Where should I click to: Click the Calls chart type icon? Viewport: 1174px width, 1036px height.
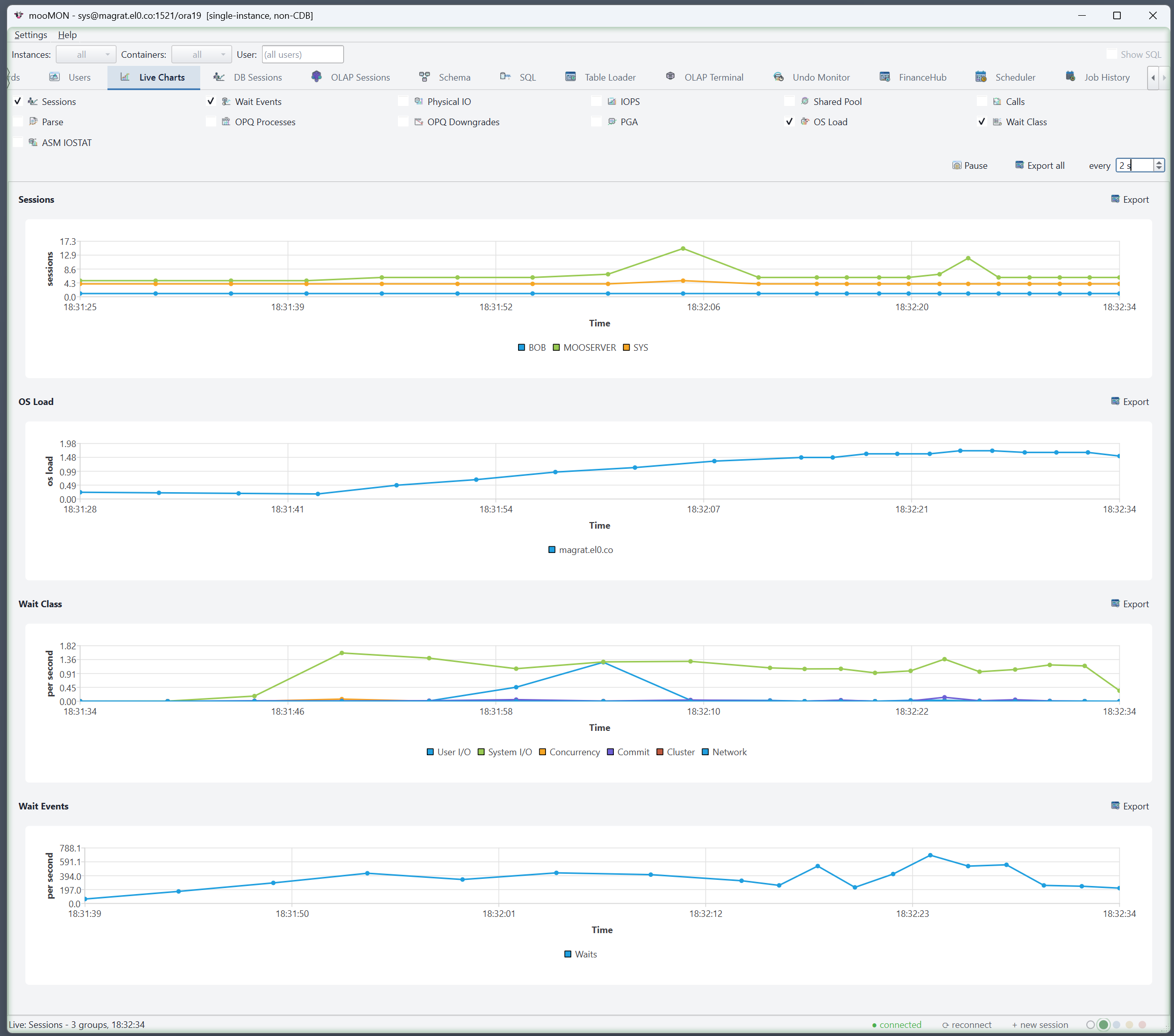pos(997,101)
